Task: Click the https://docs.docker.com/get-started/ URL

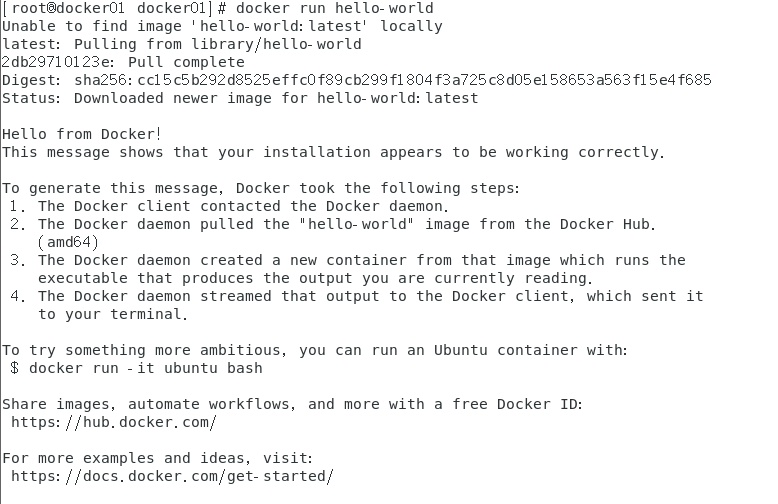Action: tap(172, 476)
